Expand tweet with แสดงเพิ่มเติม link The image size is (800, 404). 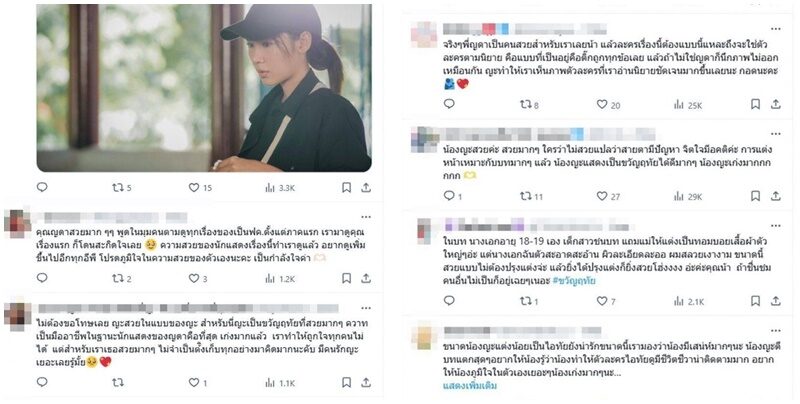469,385
